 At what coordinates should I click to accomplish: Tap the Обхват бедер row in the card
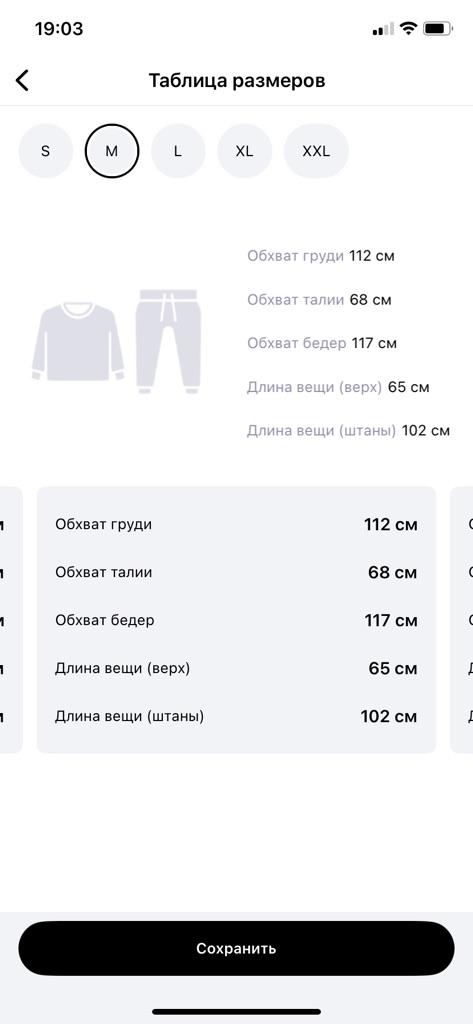(x=236, y=620)
